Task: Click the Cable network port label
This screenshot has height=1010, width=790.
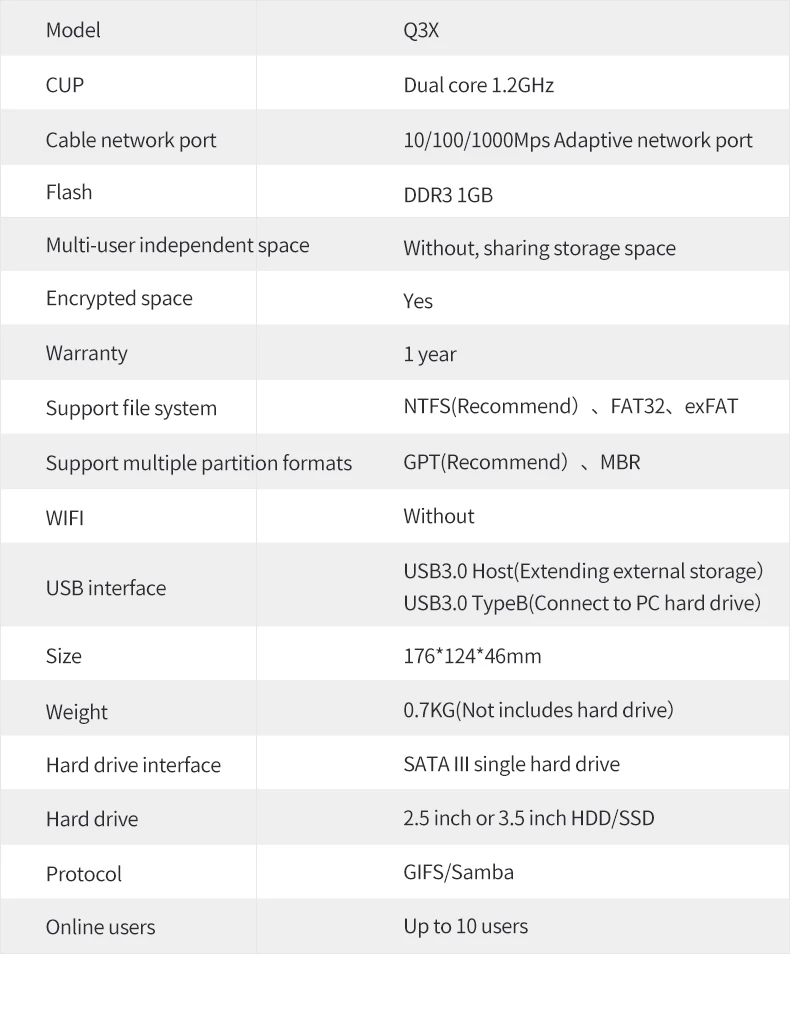Action: [x=131, y=140]
